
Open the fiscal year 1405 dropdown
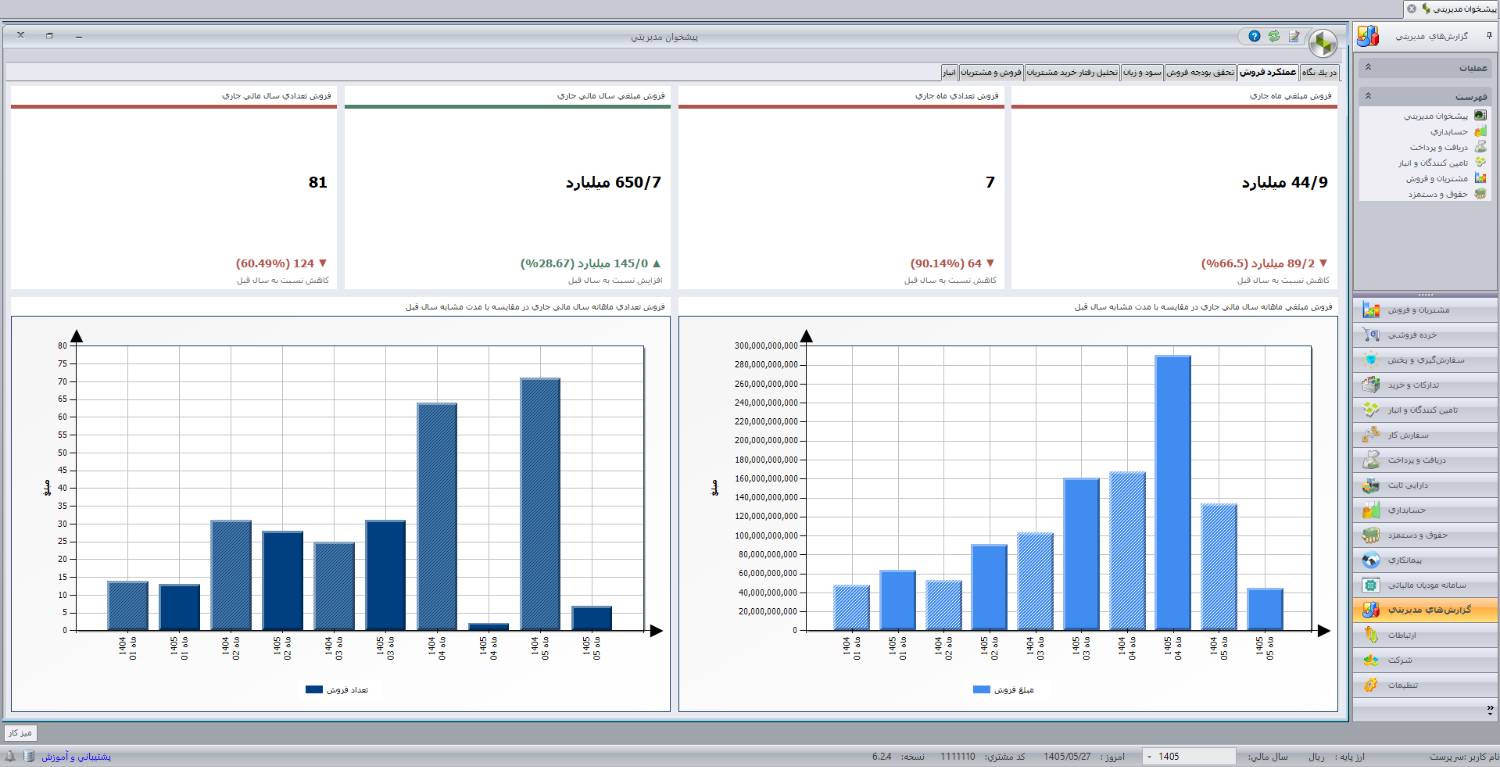(x=1190, y=757)
